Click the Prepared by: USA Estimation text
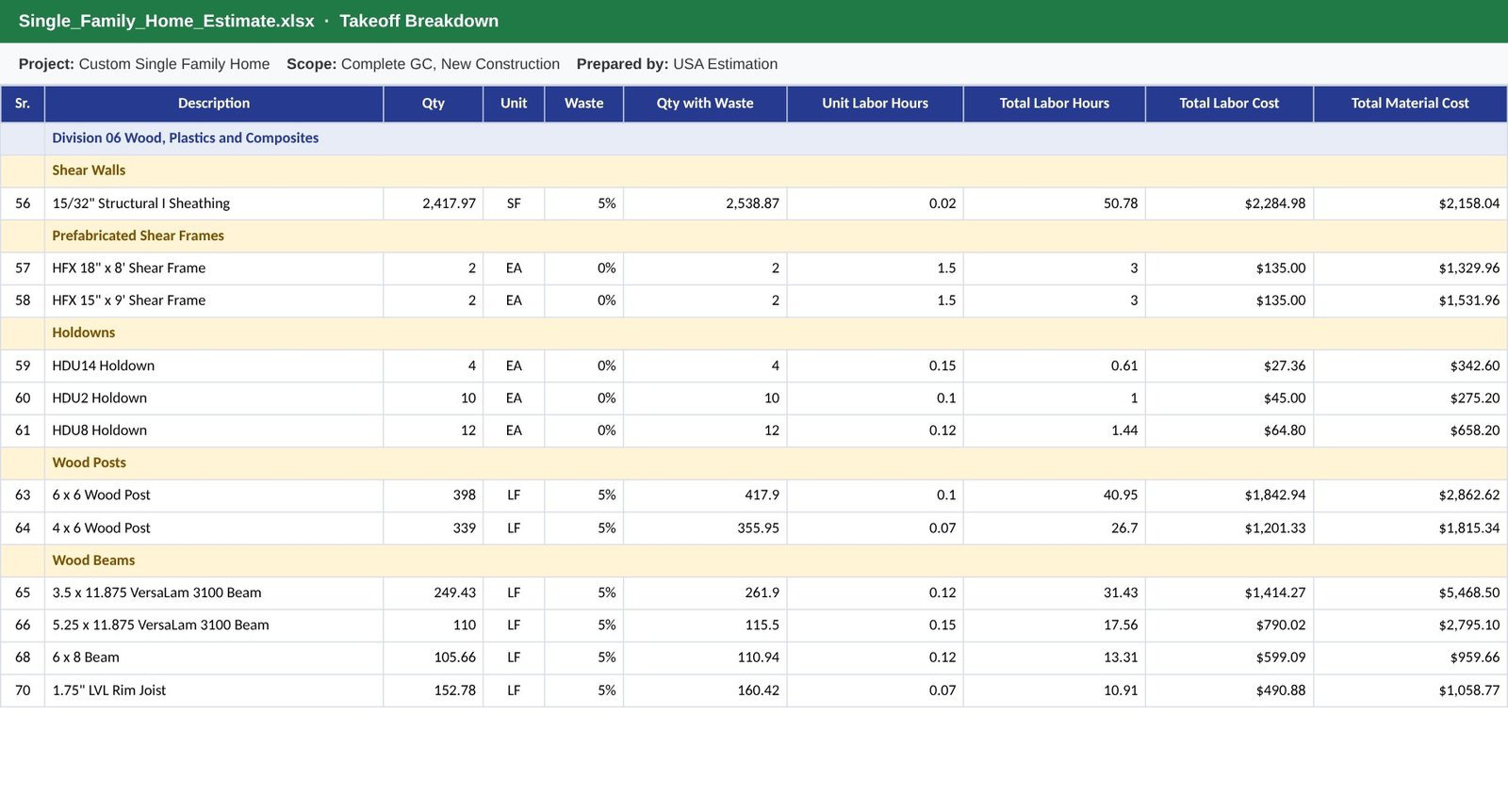1508x812 pixels. [x=677, y=64]
